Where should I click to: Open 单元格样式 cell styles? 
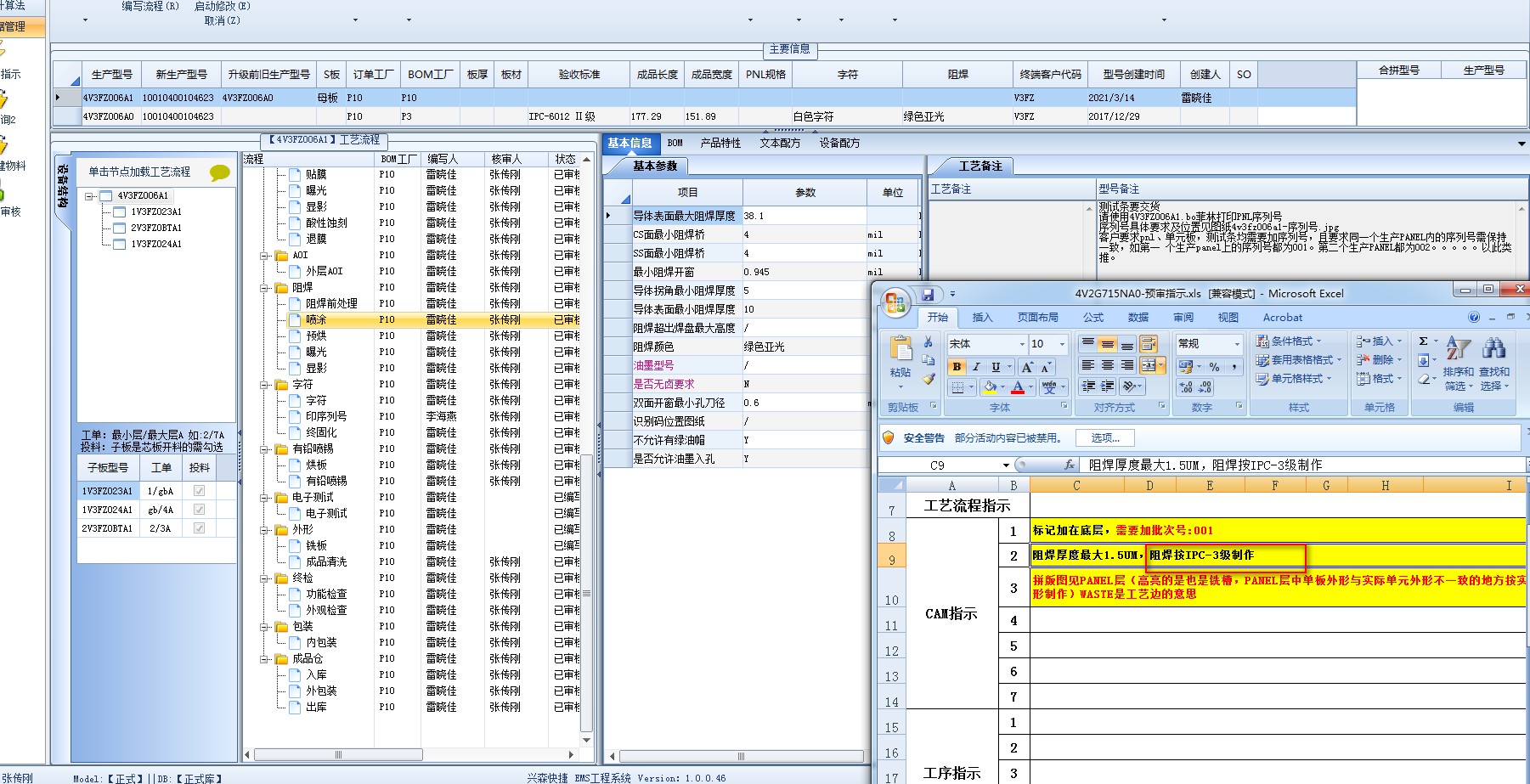[1295, 379]
